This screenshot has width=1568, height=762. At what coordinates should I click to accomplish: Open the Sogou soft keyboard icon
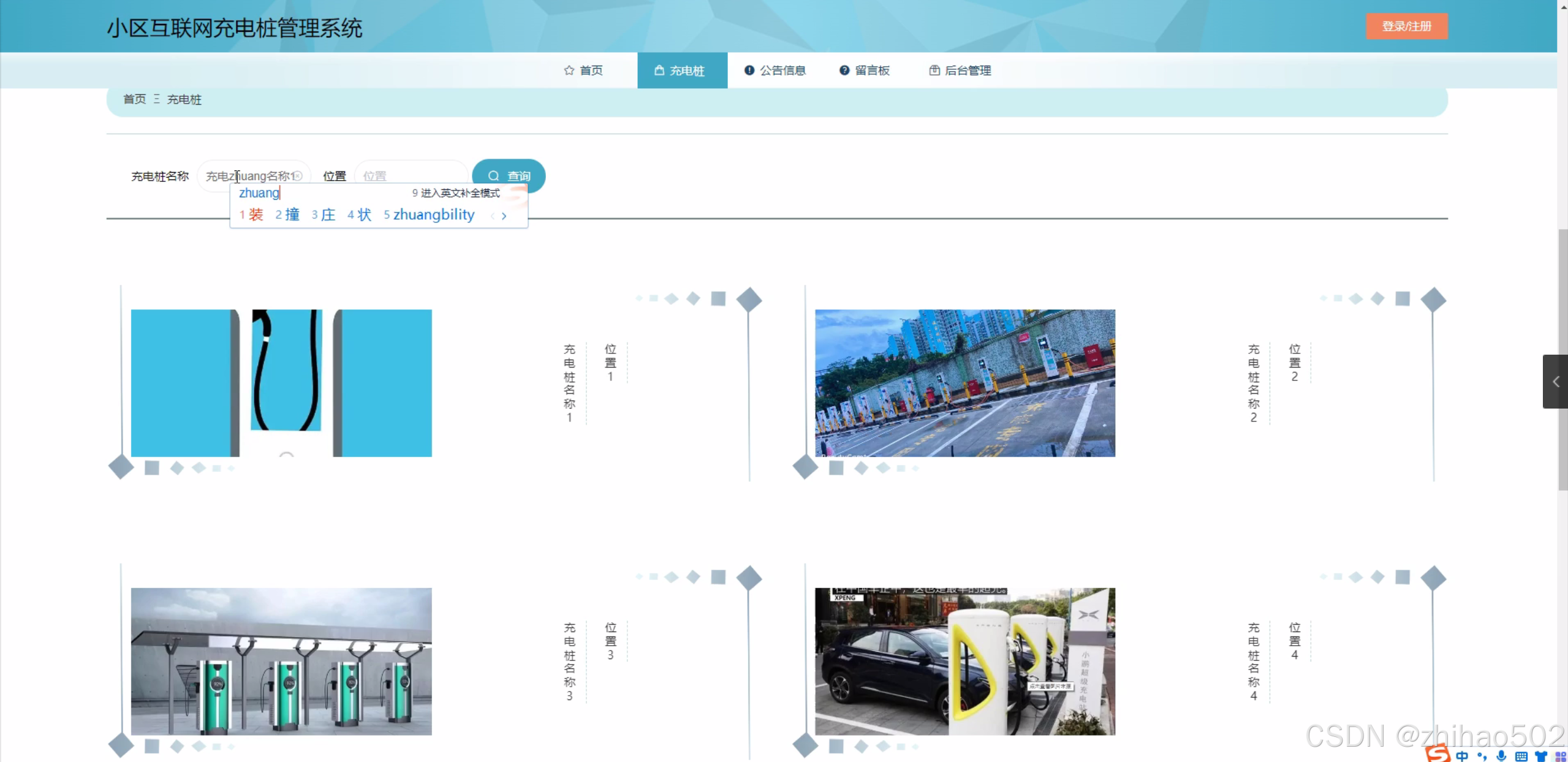(1521, 756)
